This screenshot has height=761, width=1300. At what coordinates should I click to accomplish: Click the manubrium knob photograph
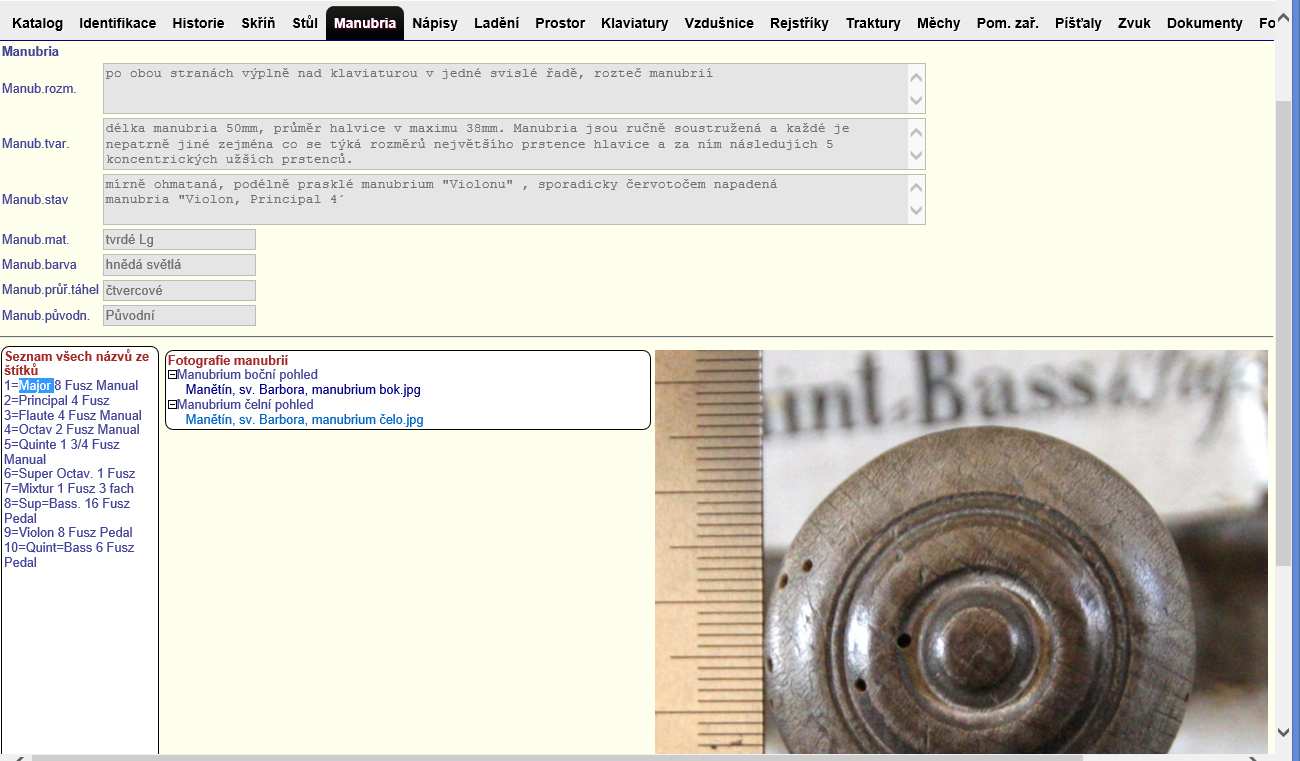(961, 552)
